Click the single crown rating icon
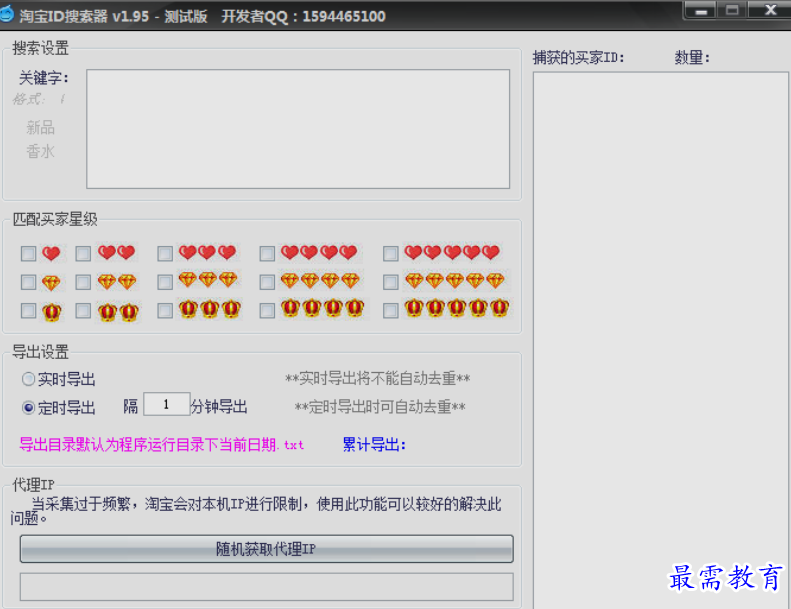 (51, 312)
